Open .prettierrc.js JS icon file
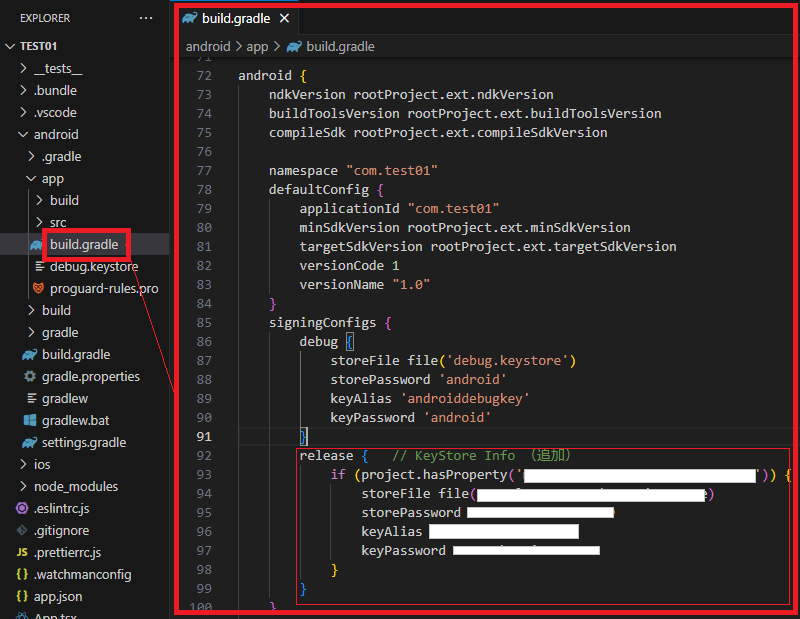 pyautogui.click(x=22, y=552)
